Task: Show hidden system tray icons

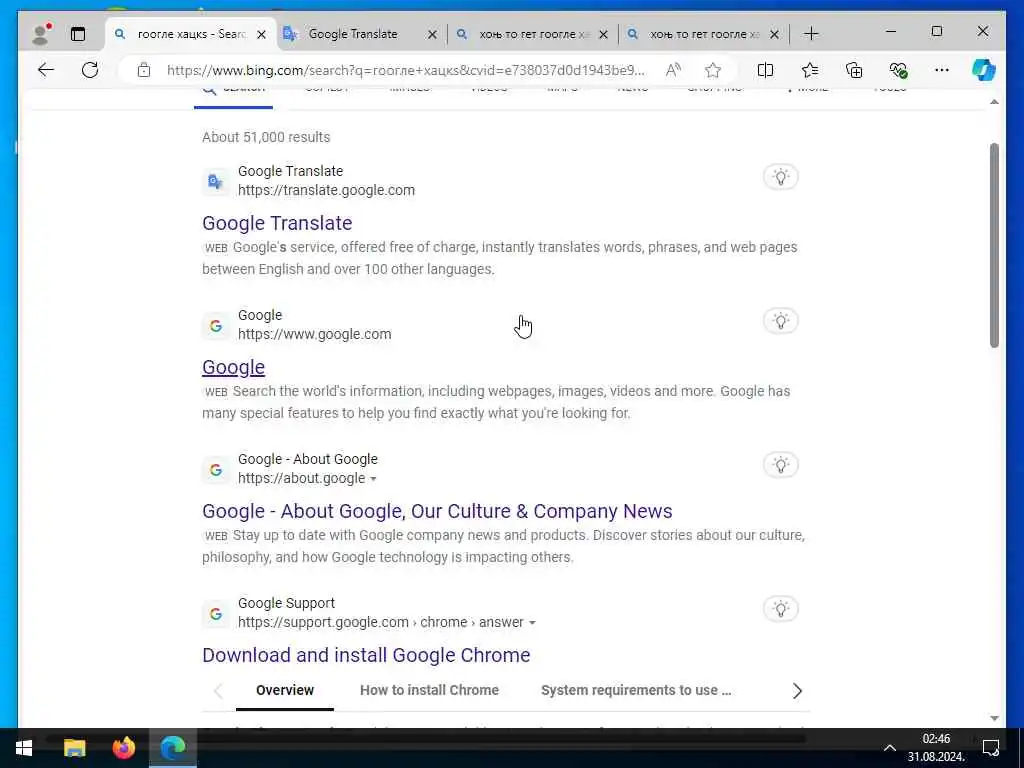Action: coord(889,748)
